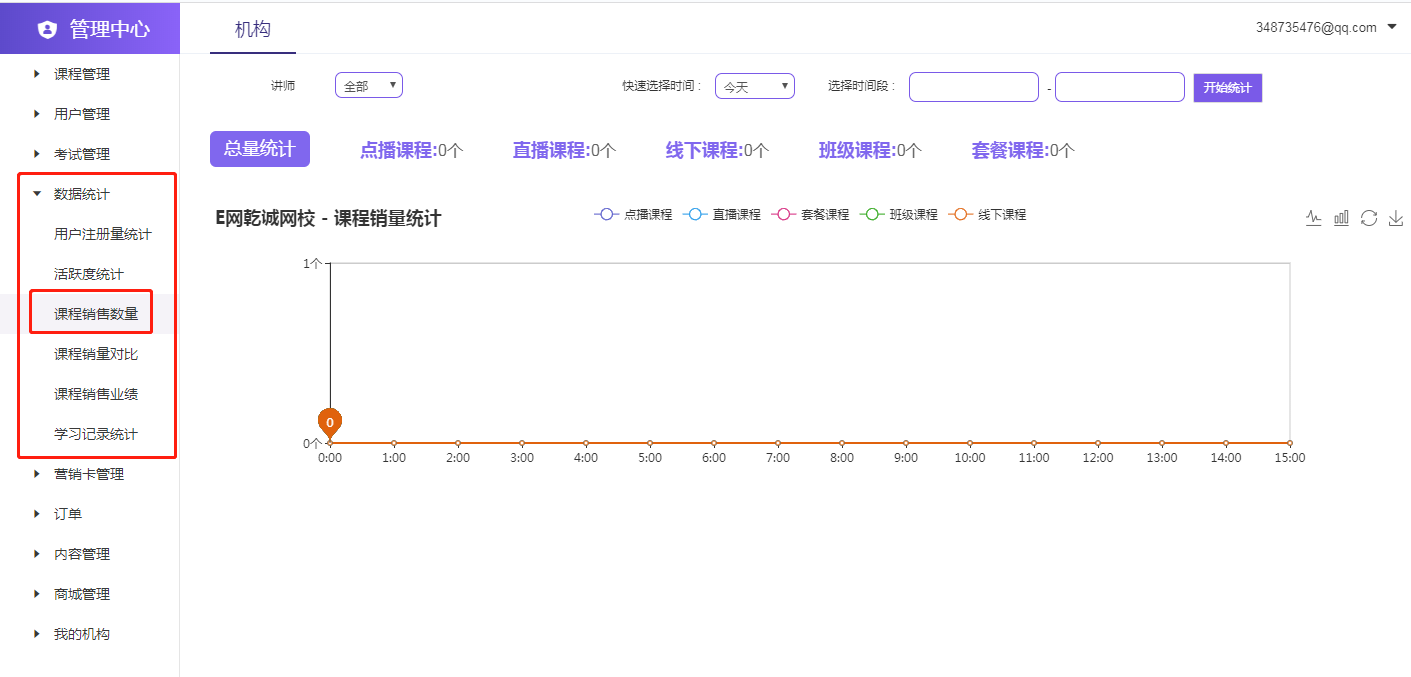Download chart as image icon
This screenshot has height=677, width=1411.
pyautogui.click(x=1396, y=218)
